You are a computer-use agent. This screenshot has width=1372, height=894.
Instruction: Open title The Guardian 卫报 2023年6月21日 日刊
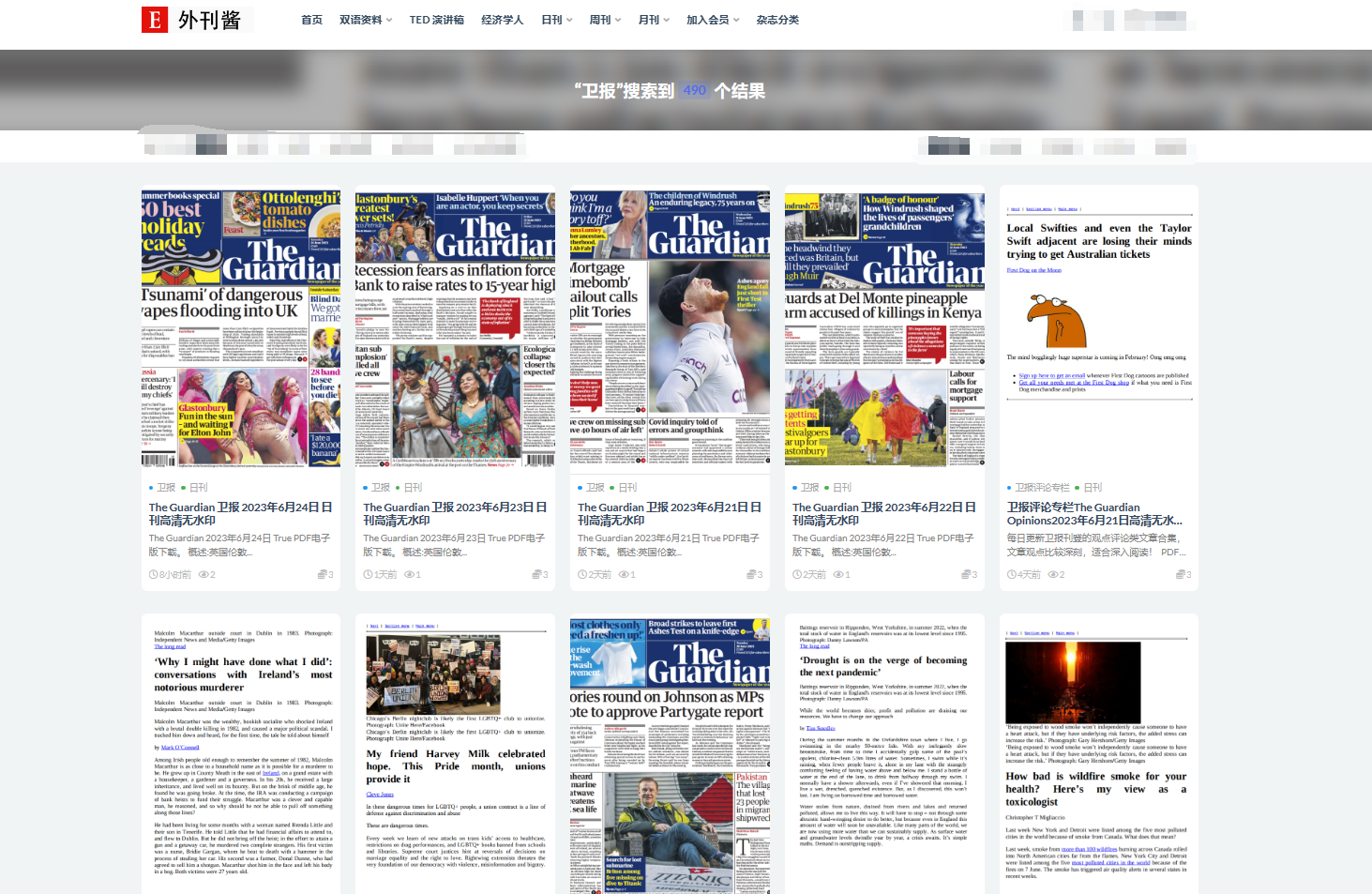pyautogui.click(x=670, y=513)
